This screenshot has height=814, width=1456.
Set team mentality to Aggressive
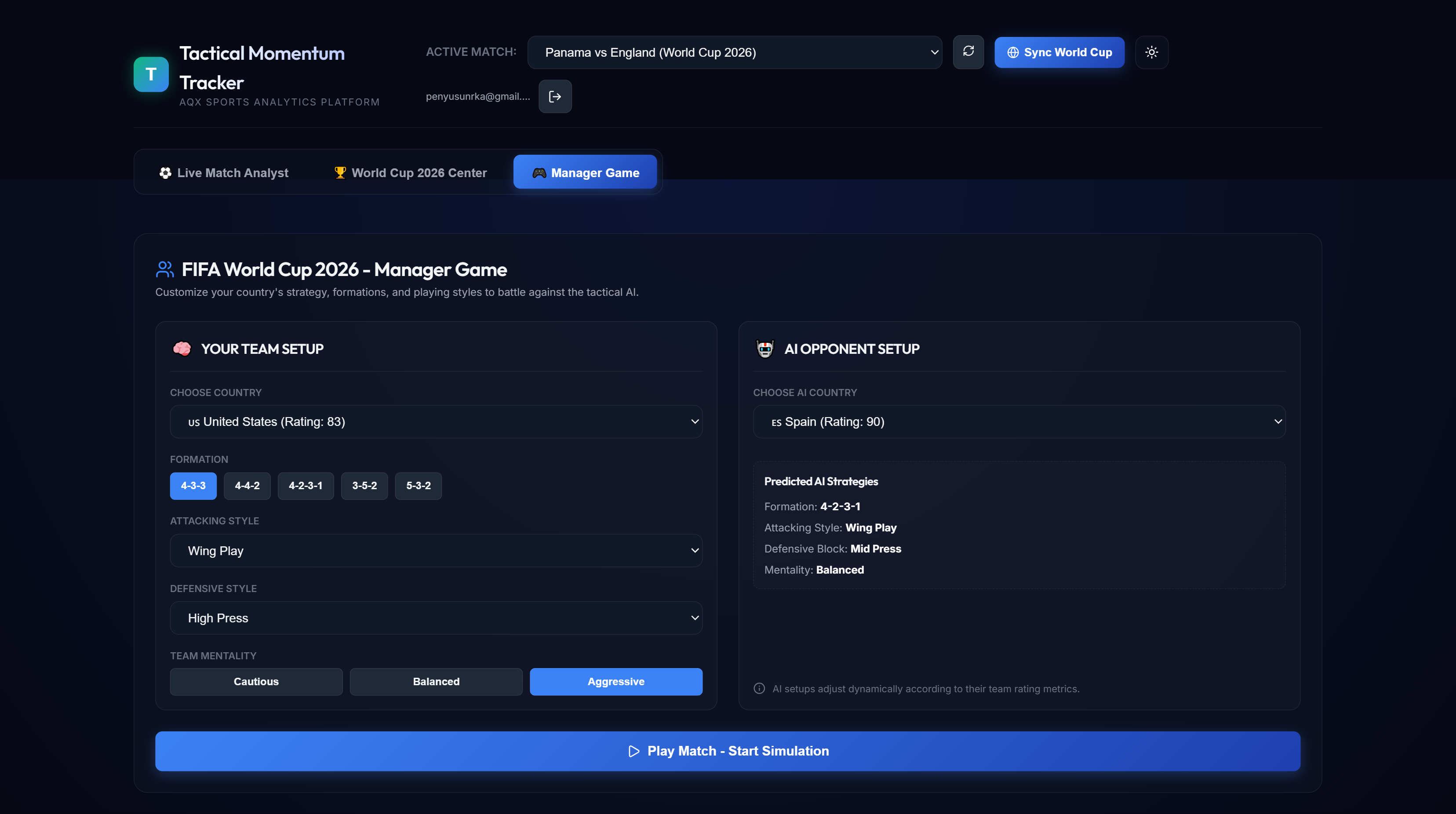click(x=615, y=681)
